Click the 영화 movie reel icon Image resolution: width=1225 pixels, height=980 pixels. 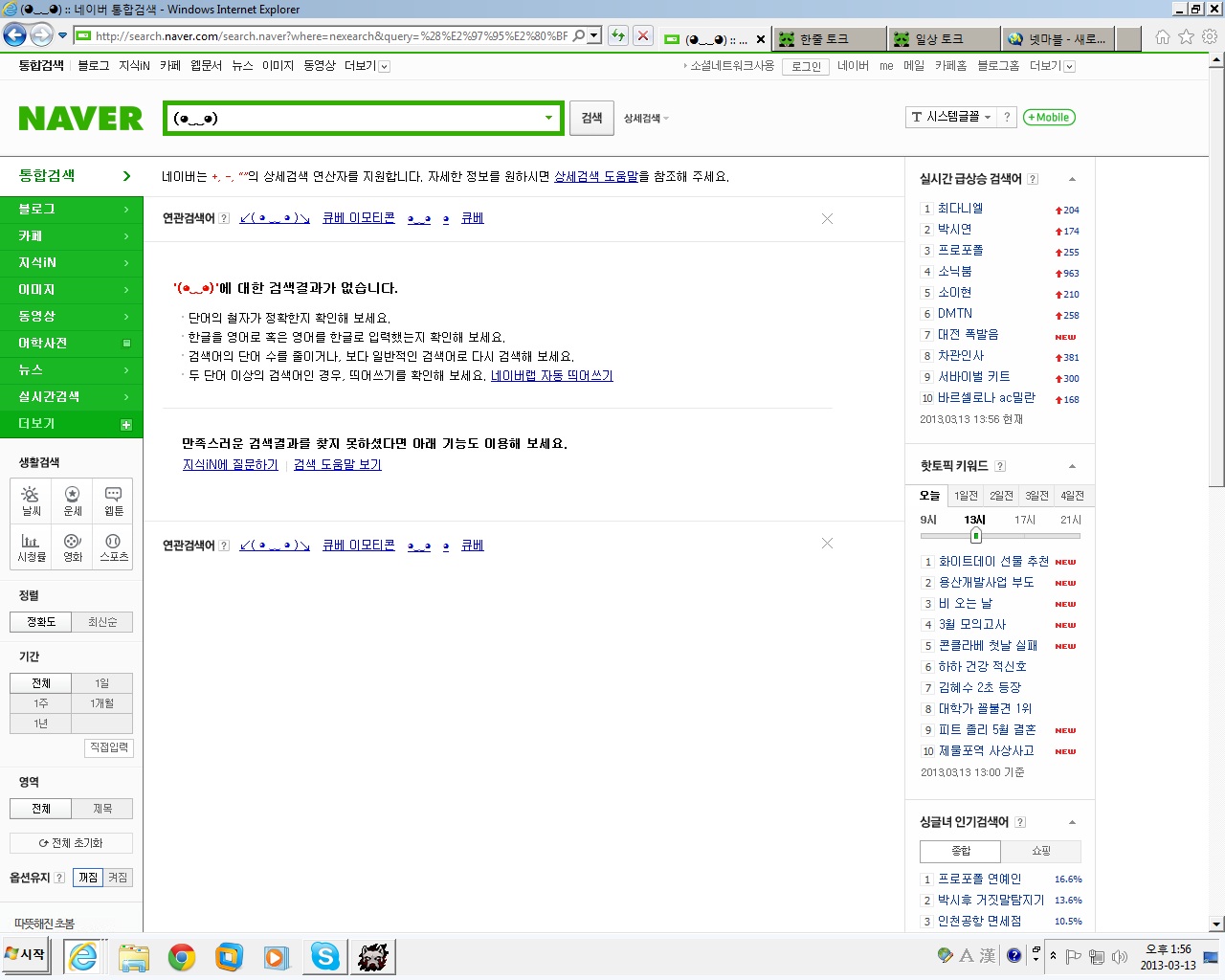point(72,547)
